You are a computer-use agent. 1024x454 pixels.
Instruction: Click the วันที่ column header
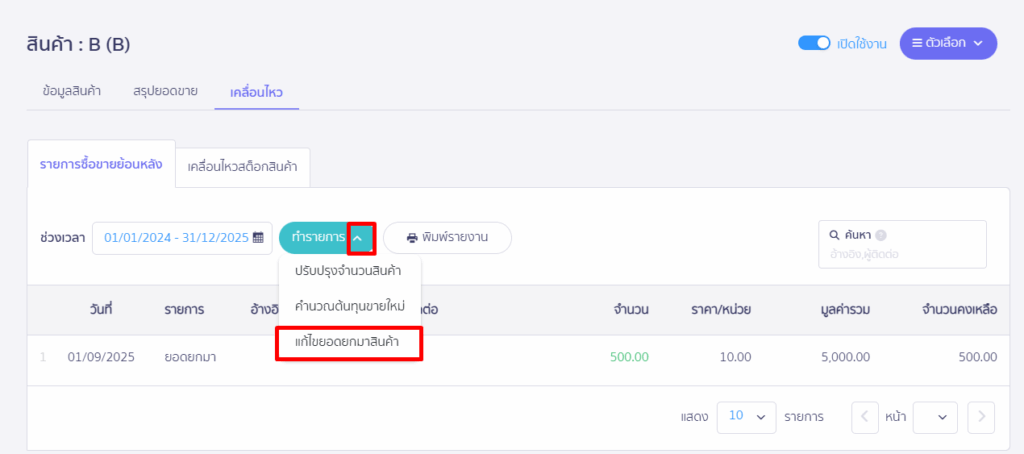[101, 310]
